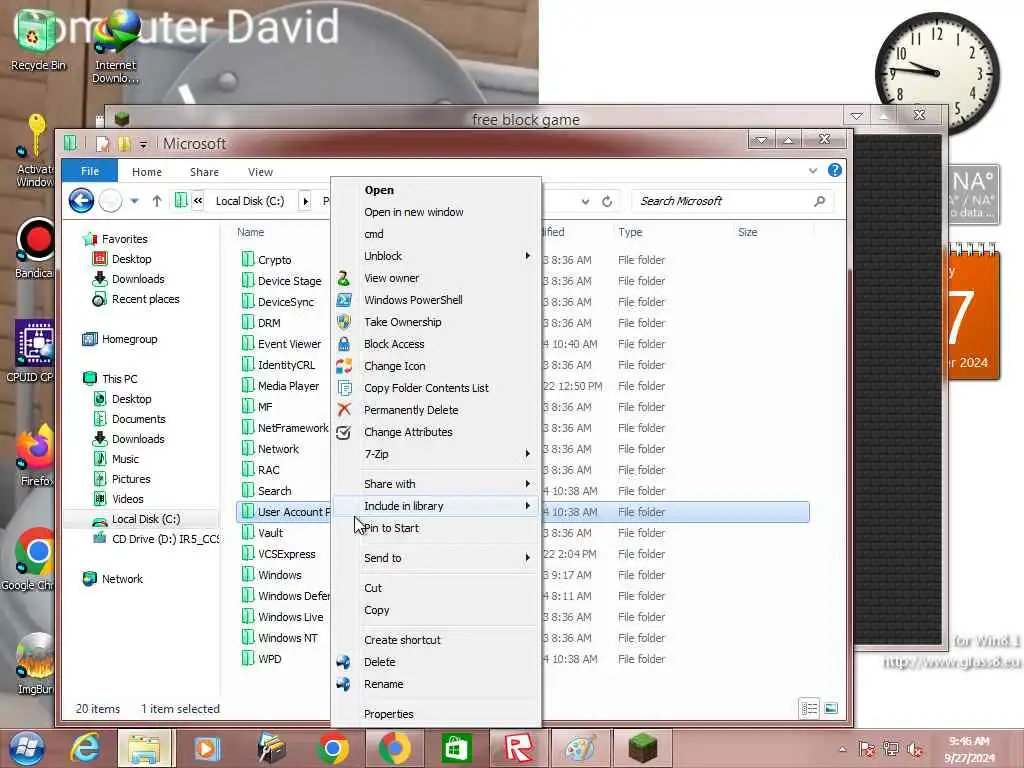Open Internet Download Manager desktop icon
Image resolution: width=1024 pixels, height=768 pixels.
pos(116,47)
